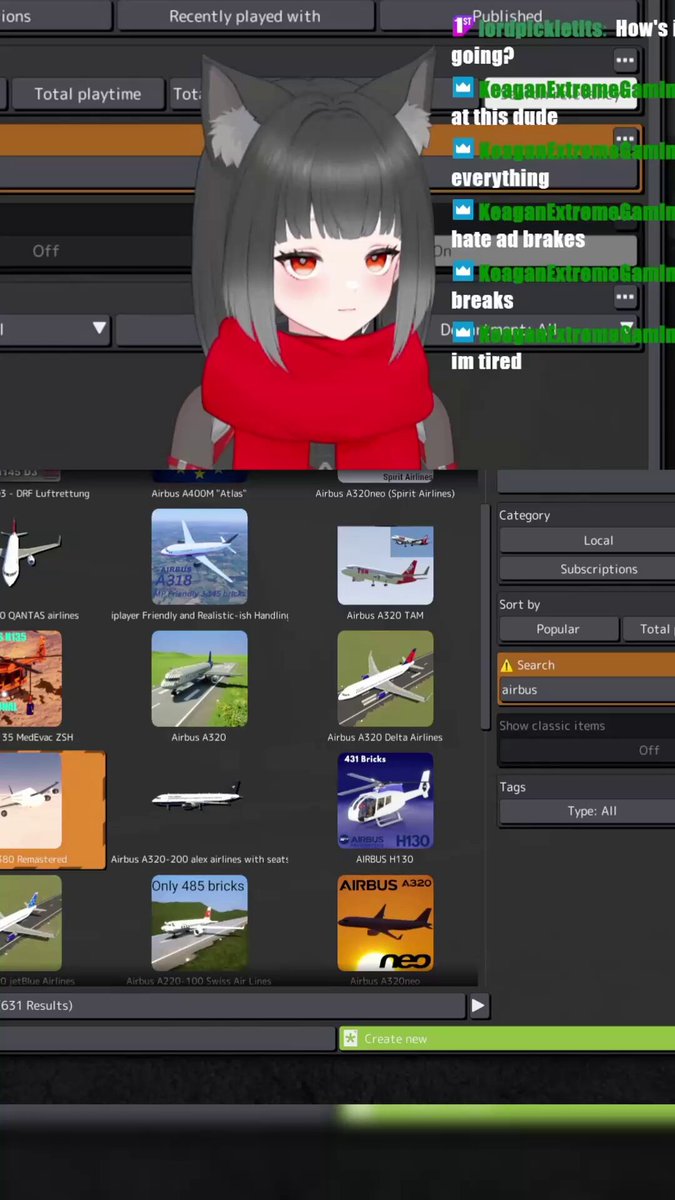
Task: Click the Create new star icon
Action: coord(350,1039)
